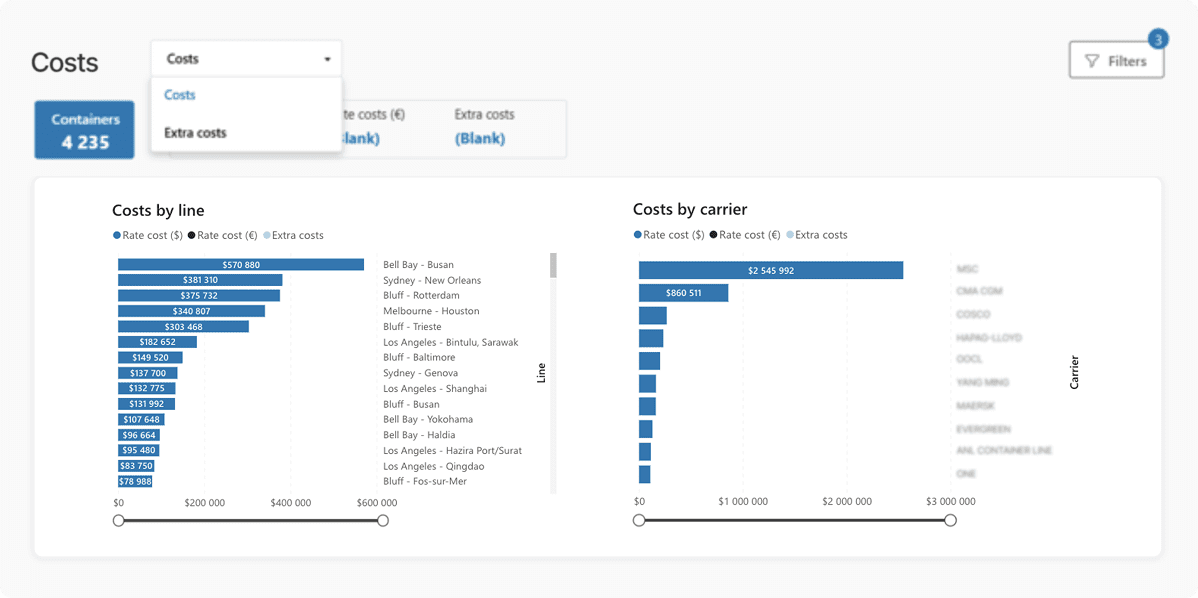Click the Rate cost (€) legend dot in Costs by line
1198x598 pixels.
[x=192, y=236]
